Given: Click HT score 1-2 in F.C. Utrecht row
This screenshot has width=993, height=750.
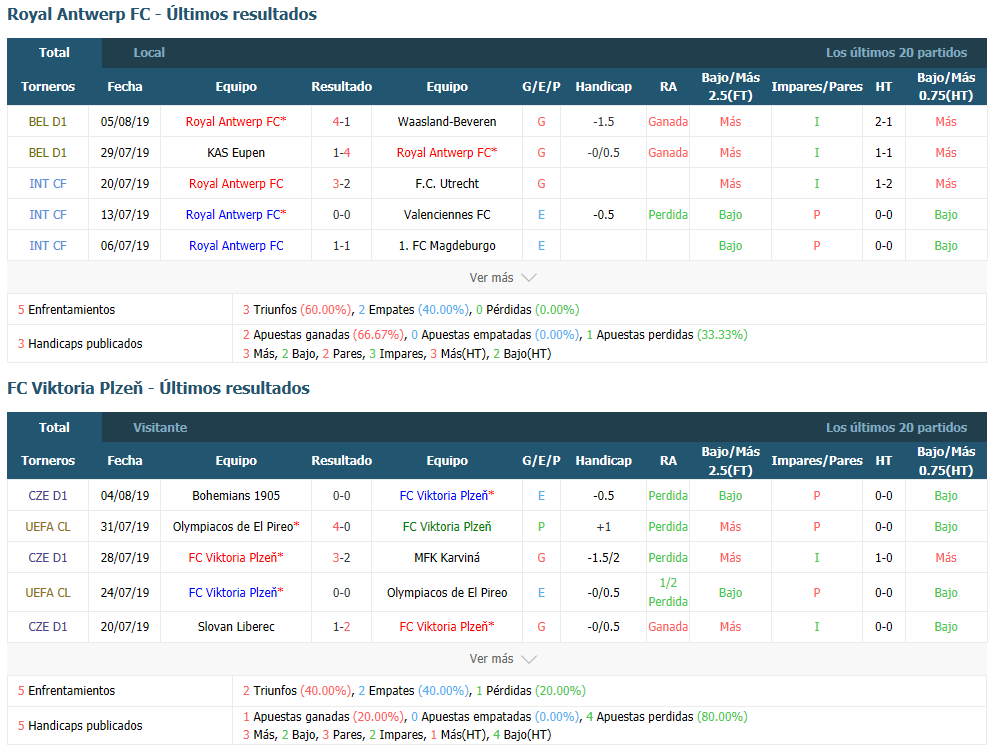Looking at the screenshot, I should 883,184.
